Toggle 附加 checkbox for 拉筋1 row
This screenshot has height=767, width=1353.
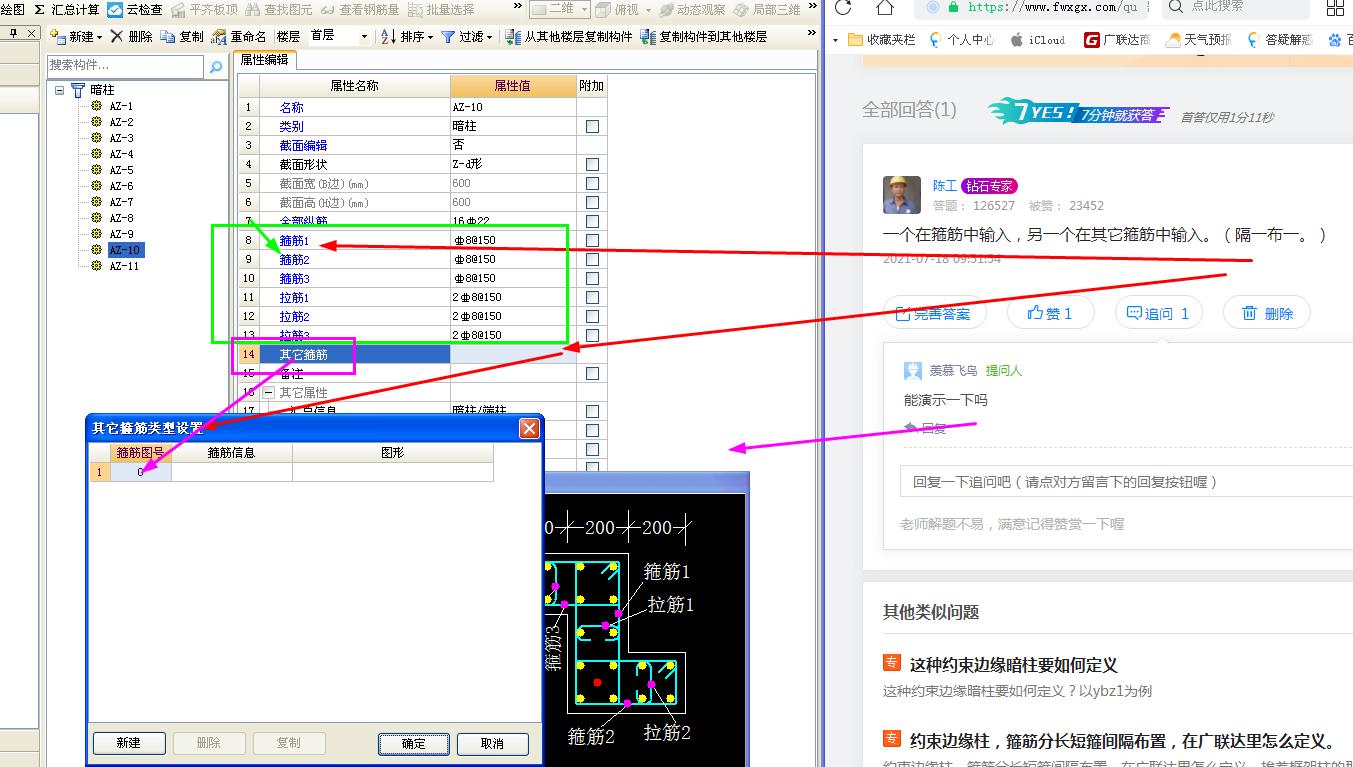592,298
